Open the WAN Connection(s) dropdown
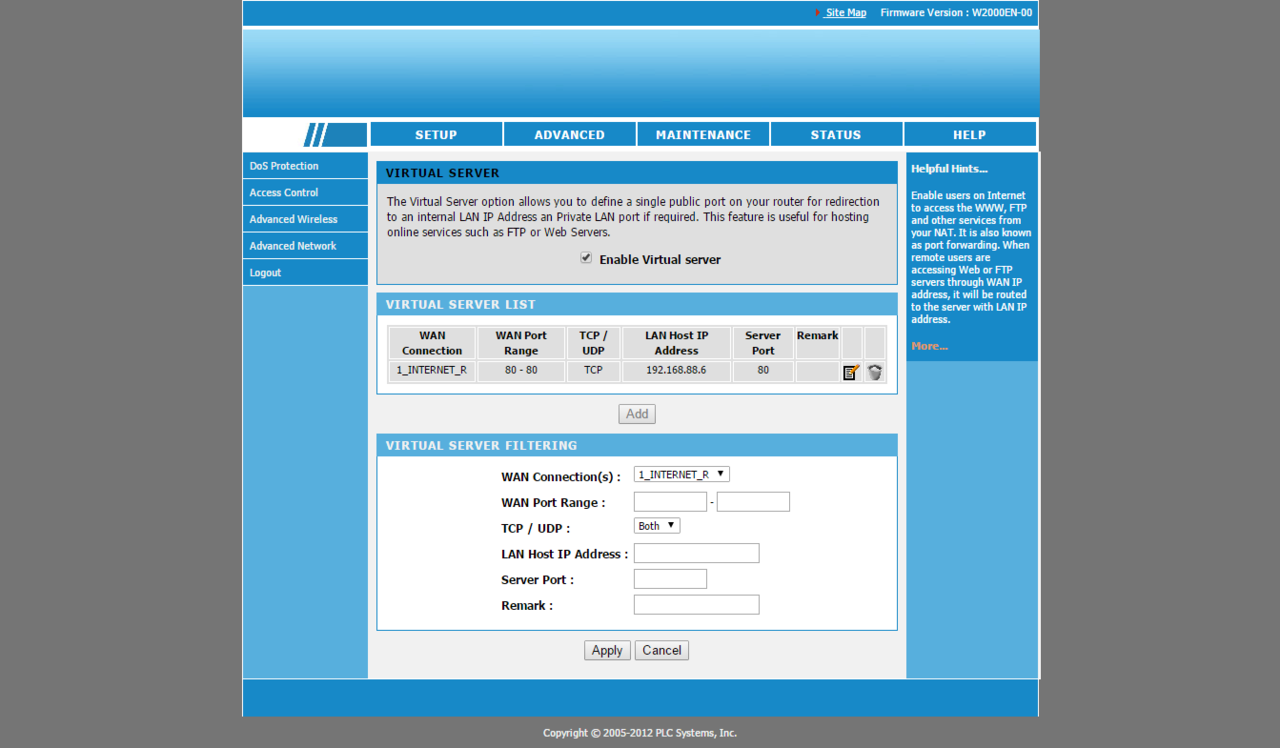The height and width of the screenshot is (748, 1280). coord(681,474)
